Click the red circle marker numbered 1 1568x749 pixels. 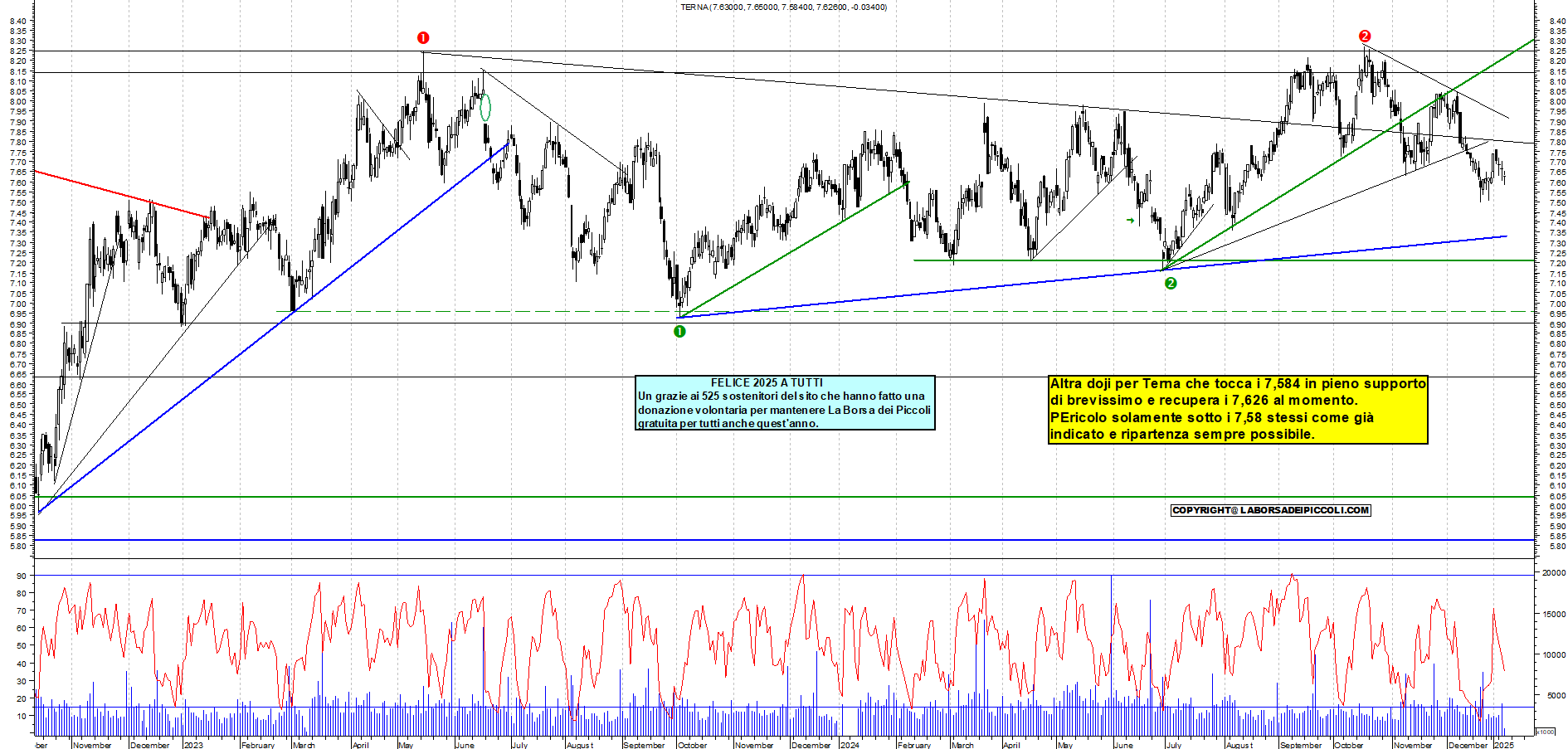423,37
